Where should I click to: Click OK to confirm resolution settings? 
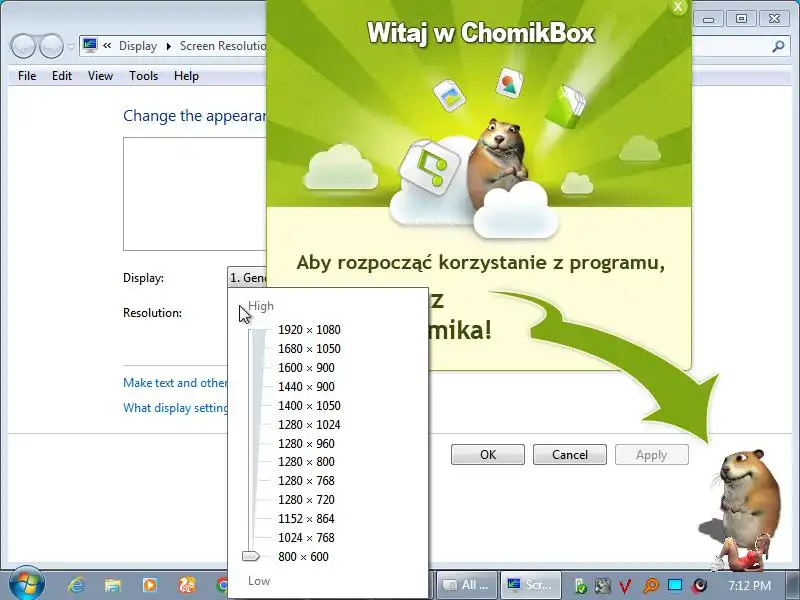pos(488,455)
